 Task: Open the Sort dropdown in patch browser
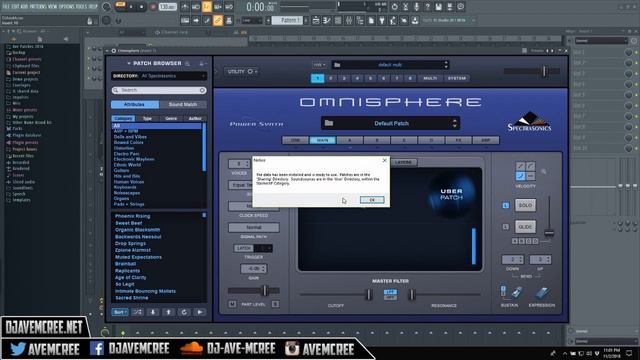(120, 312)
